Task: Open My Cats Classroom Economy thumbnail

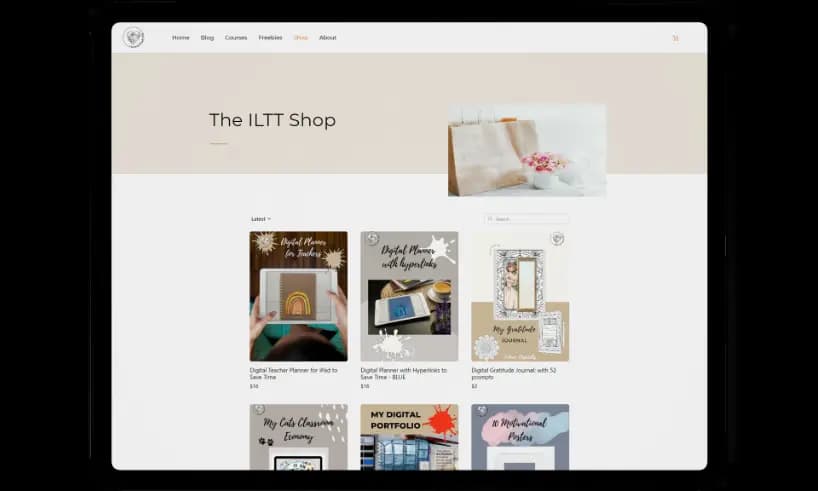Action: pos(298,437)
